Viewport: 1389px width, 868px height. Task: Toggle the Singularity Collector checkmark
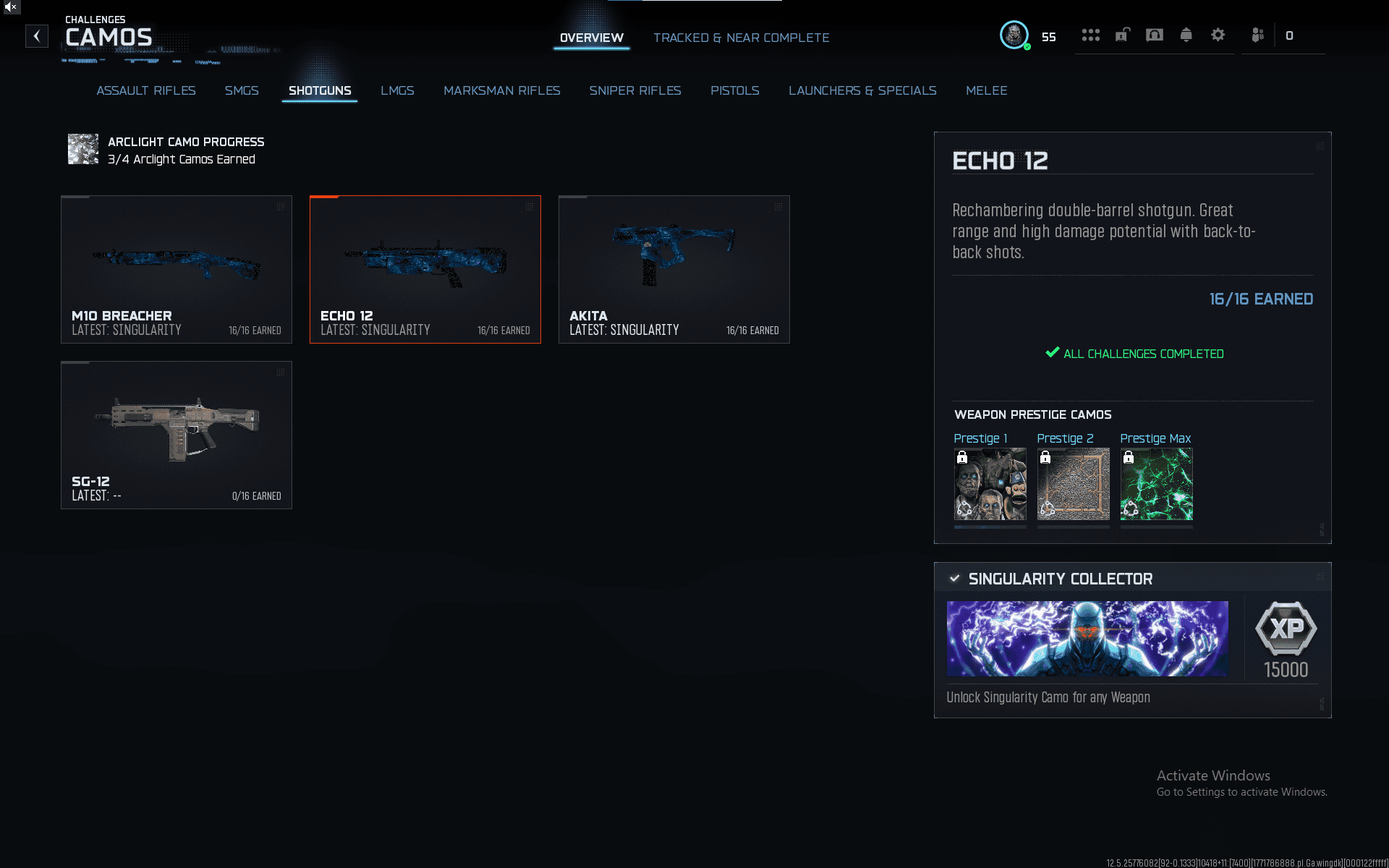click(954, 579)
